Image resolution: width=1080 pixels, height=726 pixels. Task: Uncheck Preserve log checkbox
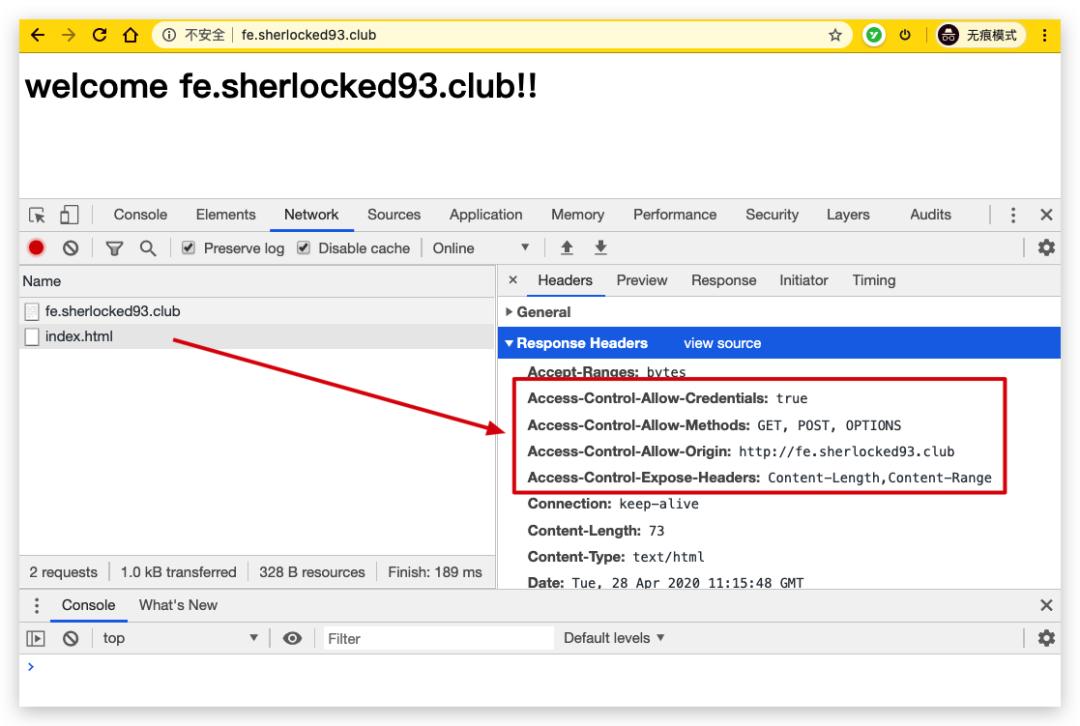tap(188, 248)
